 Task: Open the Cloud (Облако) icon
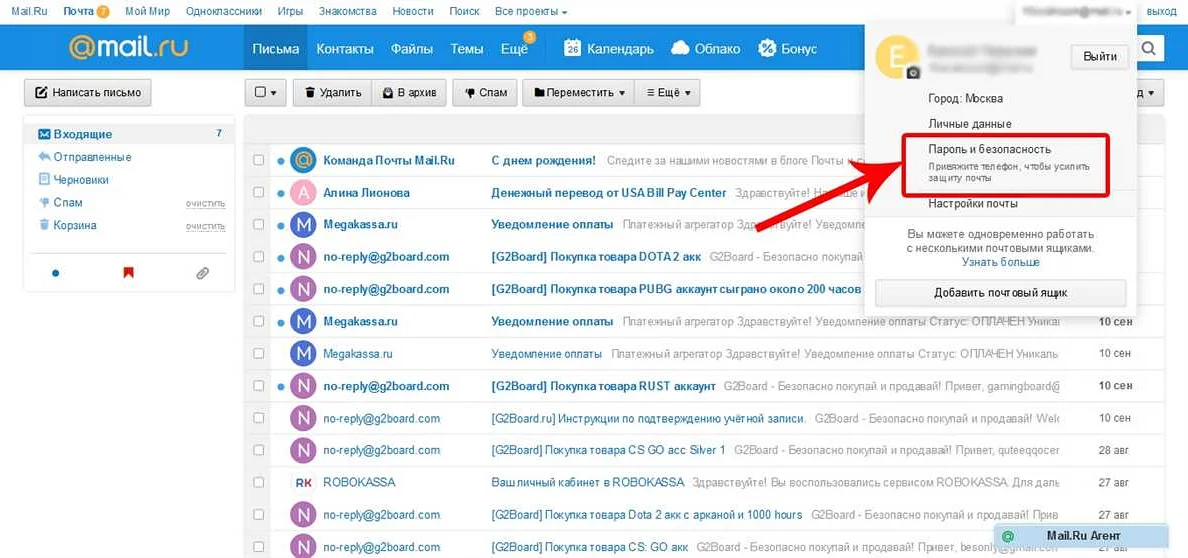point(680,48)
